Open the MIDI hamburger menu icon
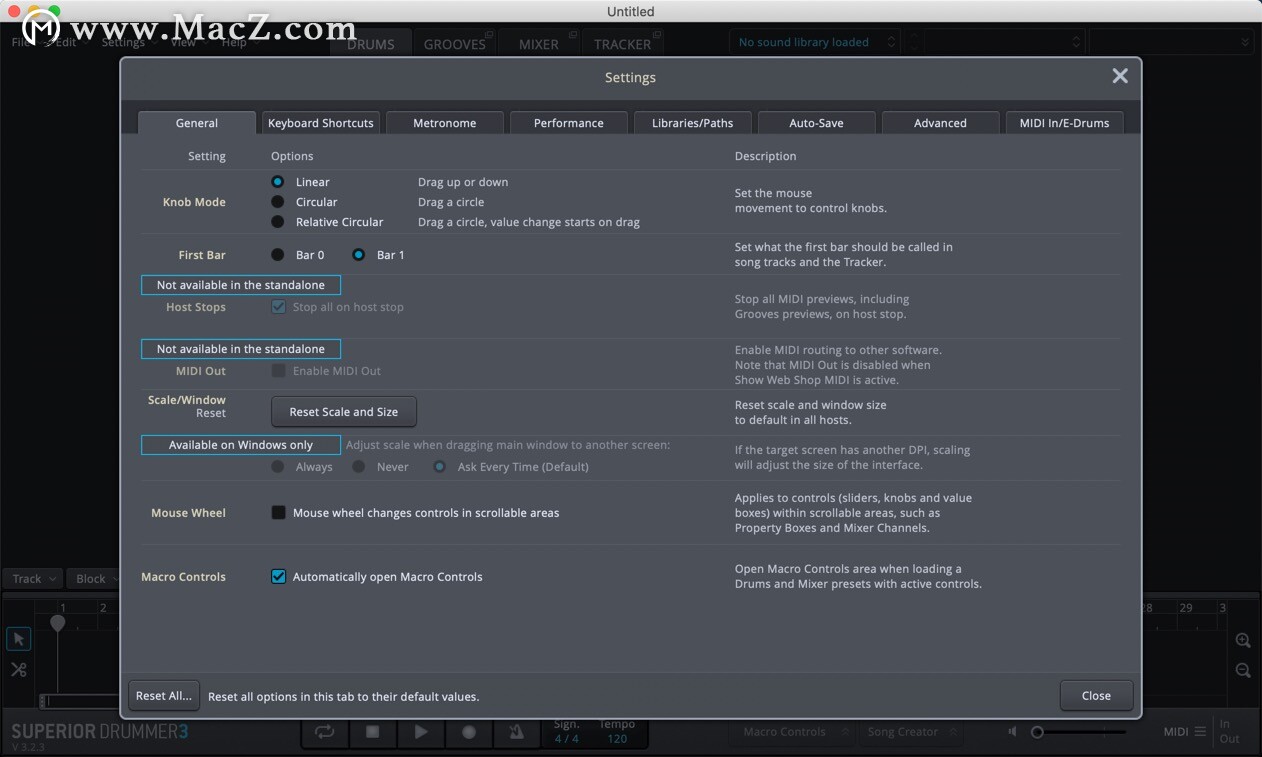Image resolution: width=1262 pixels, height=757 pixels. click(1200, 732)
